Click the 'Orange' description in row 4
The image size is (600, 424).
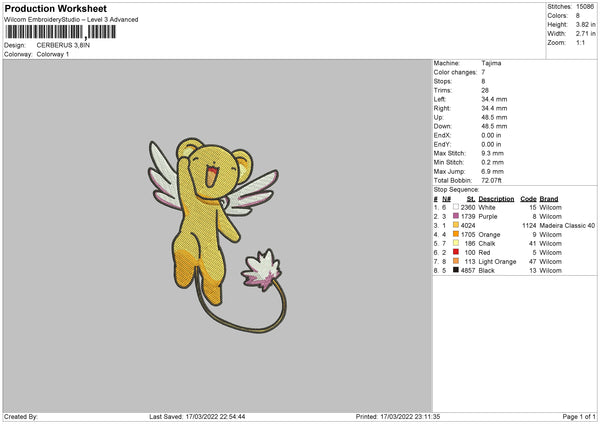pos(489,235)
